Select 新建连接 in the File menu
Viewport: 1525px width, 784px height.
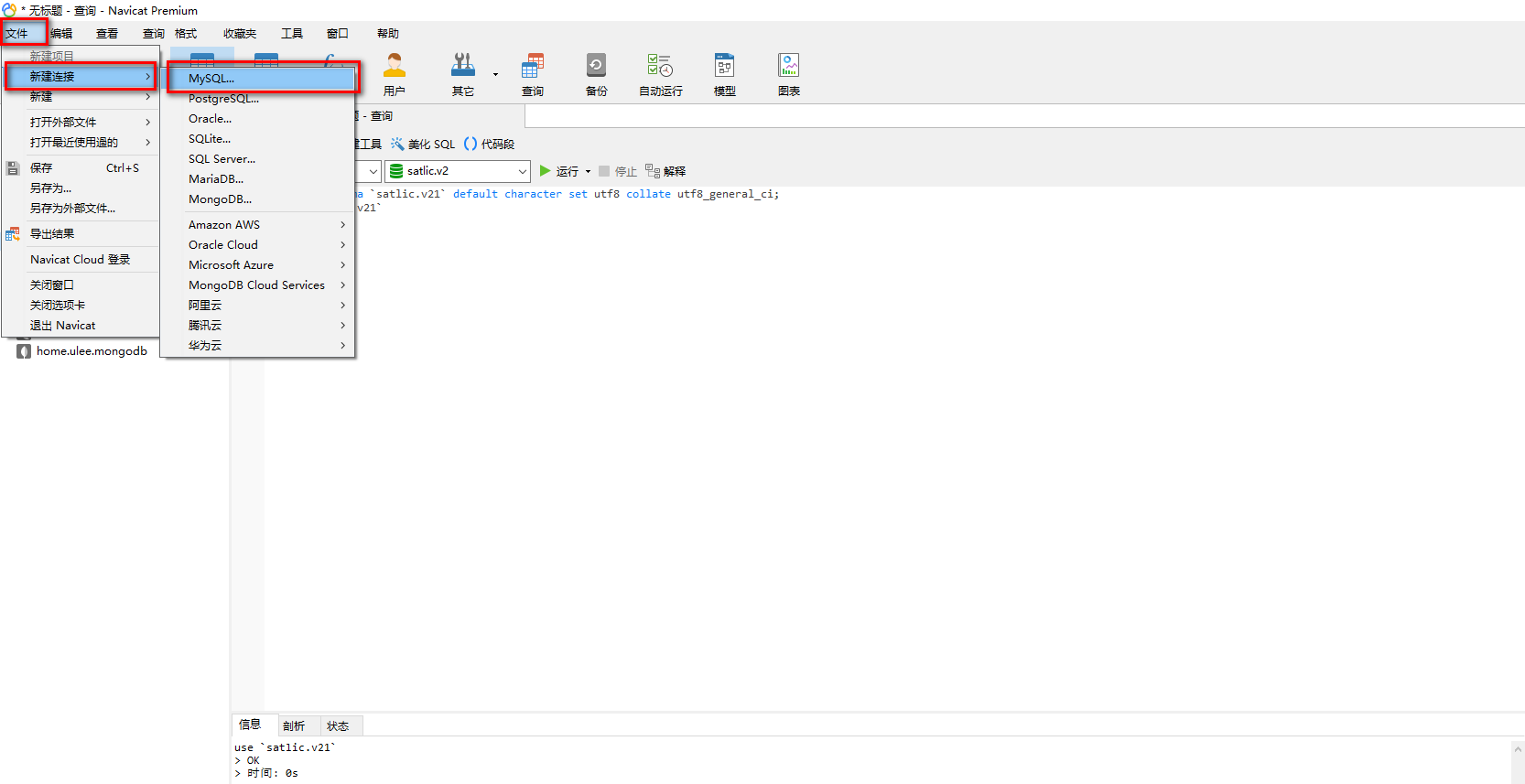click(81, 77)
